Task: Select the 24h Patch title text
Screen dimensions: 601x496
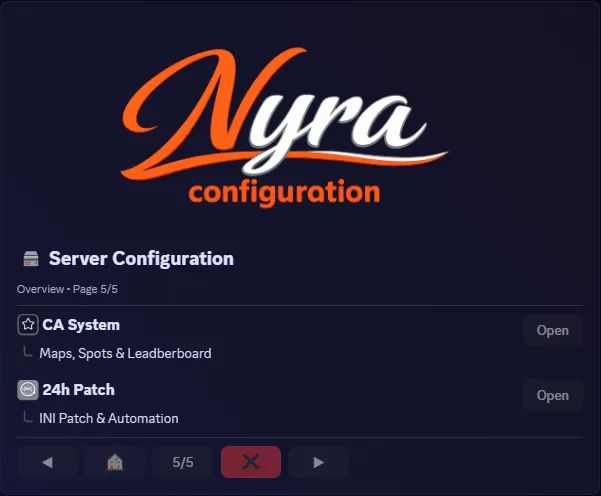Action: tap(78, 390)
